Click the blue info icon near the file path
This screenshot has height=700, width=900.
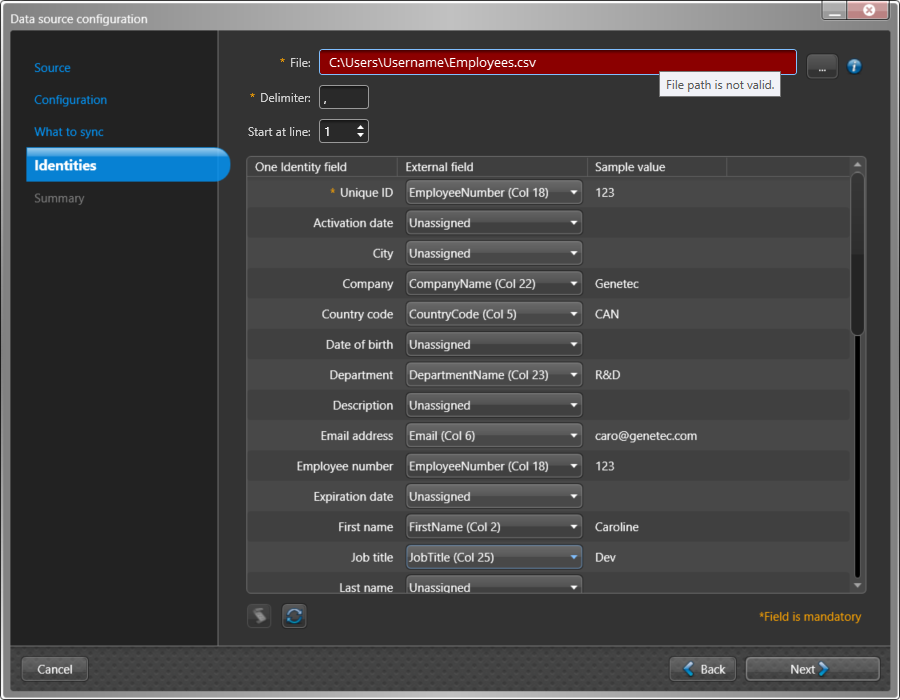(x=853, y=66)
